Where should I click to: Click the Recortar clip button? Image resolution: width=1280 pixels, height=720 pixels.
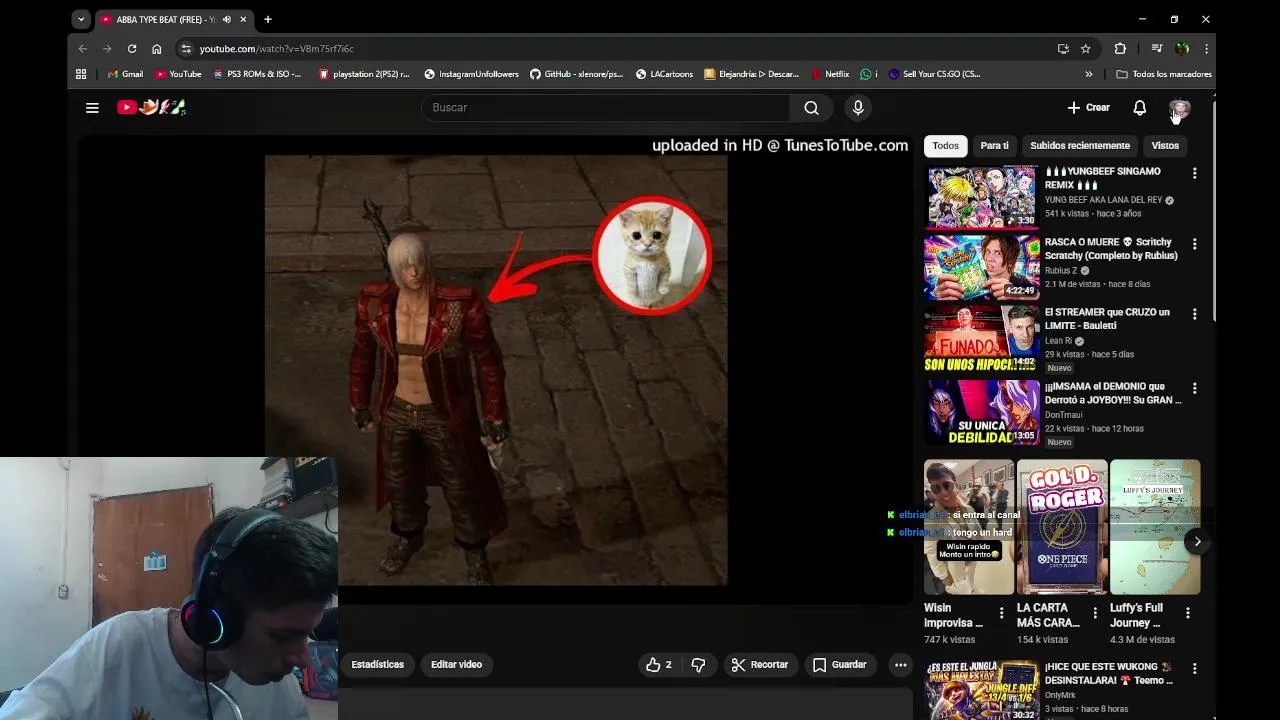[759, 665]
